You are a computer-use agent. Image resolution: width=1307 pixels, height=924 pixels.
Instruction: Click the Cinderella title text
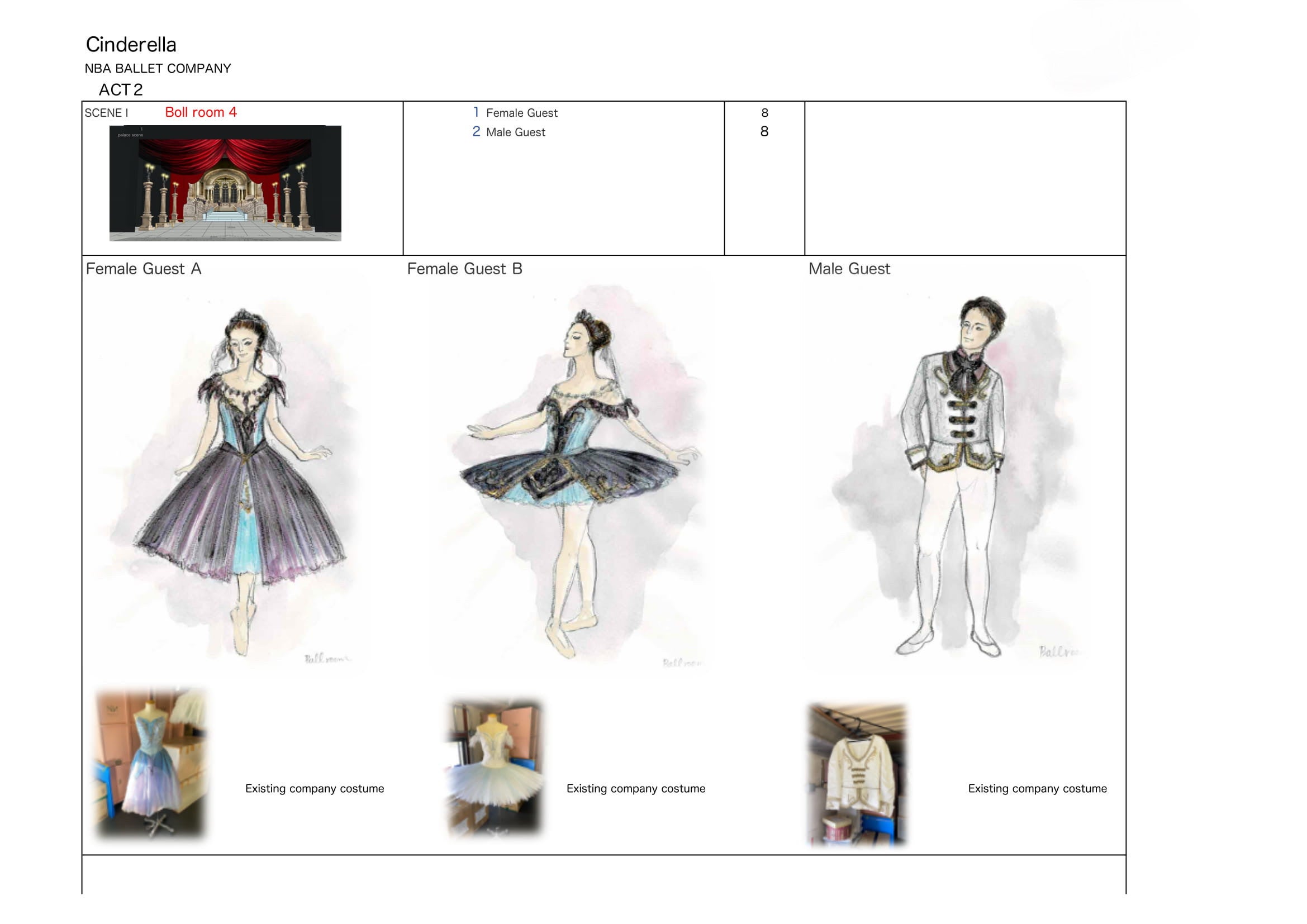[x=131, y=44]
